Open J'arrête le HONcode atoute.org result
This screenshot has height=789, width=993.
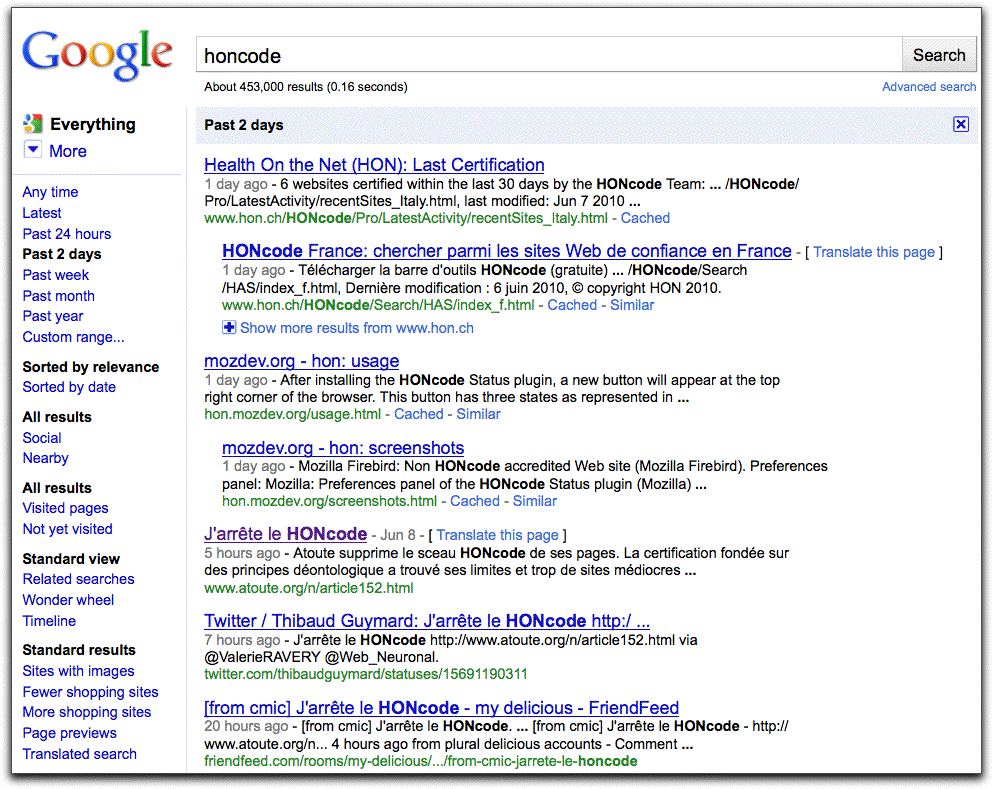click(x=286, y=534)
